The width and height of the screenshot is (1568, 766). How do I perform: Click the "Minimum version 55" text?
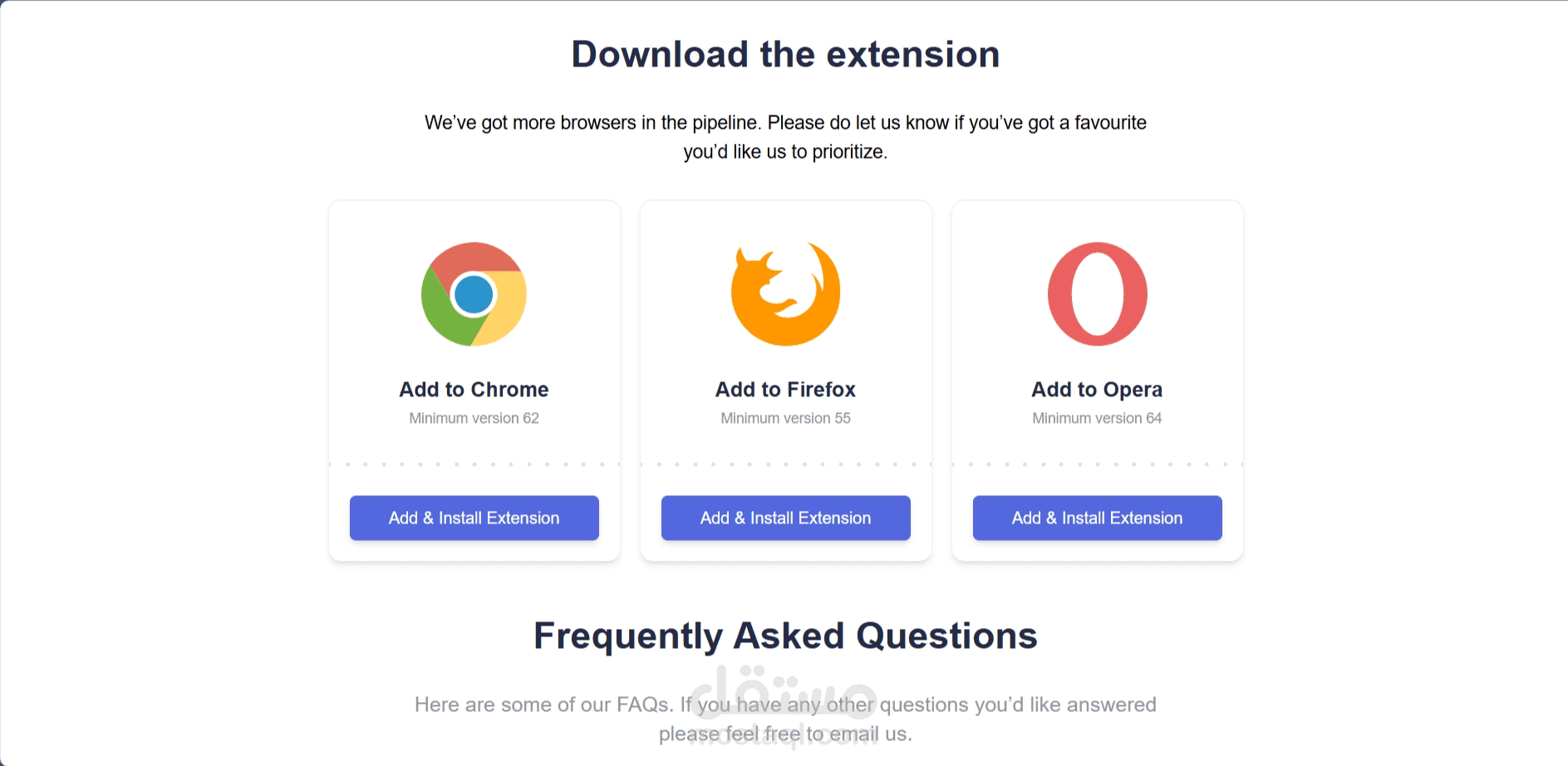coord(785,418)
